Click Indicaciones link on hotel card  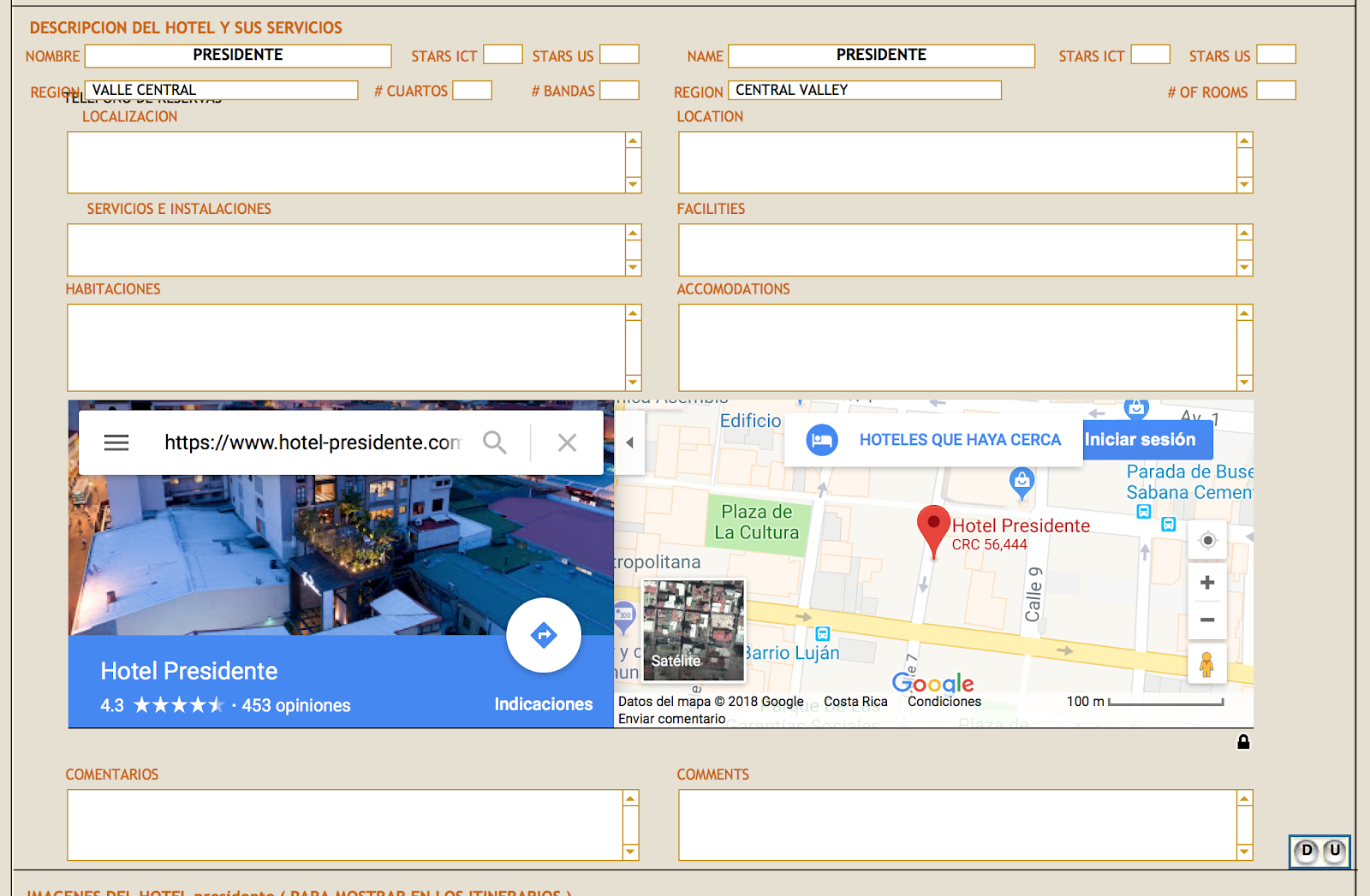pos(544,704)
